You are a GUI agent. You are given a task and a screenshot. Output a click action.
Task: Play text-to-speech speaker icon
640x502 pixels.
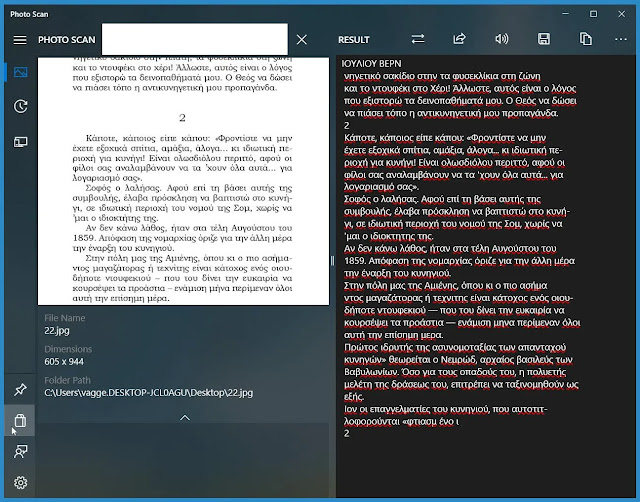point(502,39)
